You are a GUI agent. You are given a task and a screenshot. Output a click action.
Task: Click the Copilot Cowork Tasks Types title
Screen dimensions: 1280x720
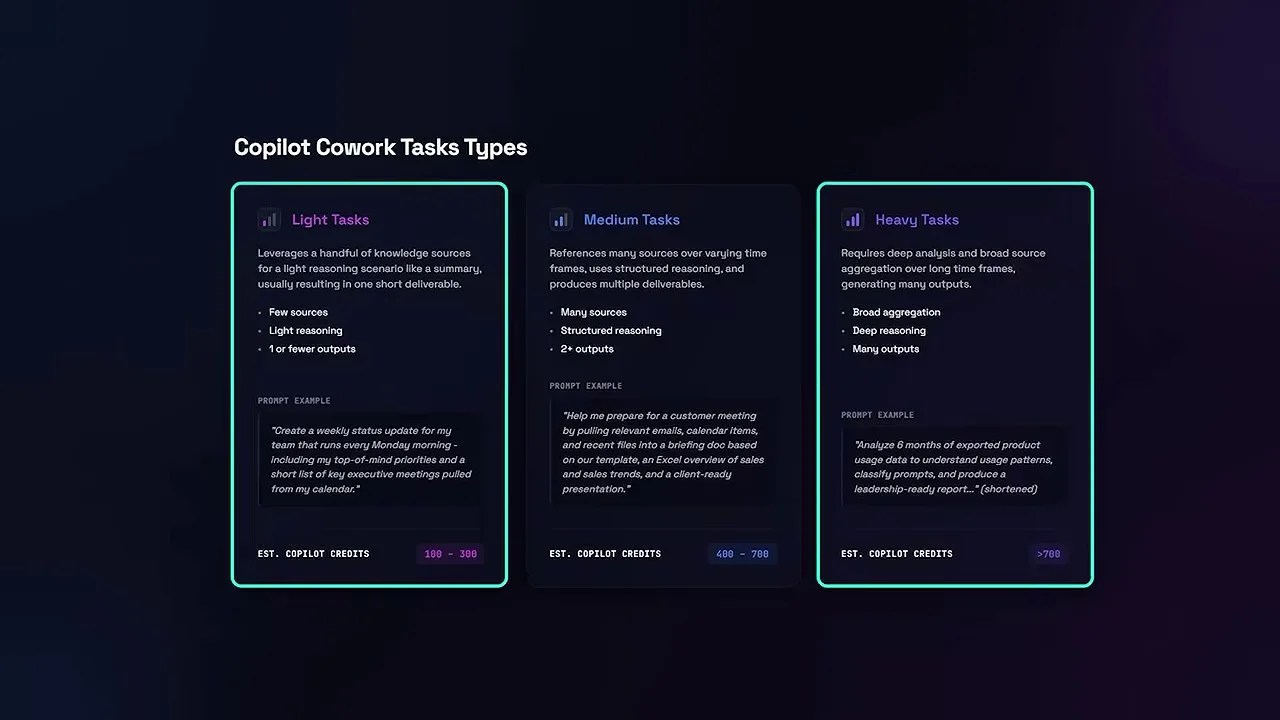380,147
